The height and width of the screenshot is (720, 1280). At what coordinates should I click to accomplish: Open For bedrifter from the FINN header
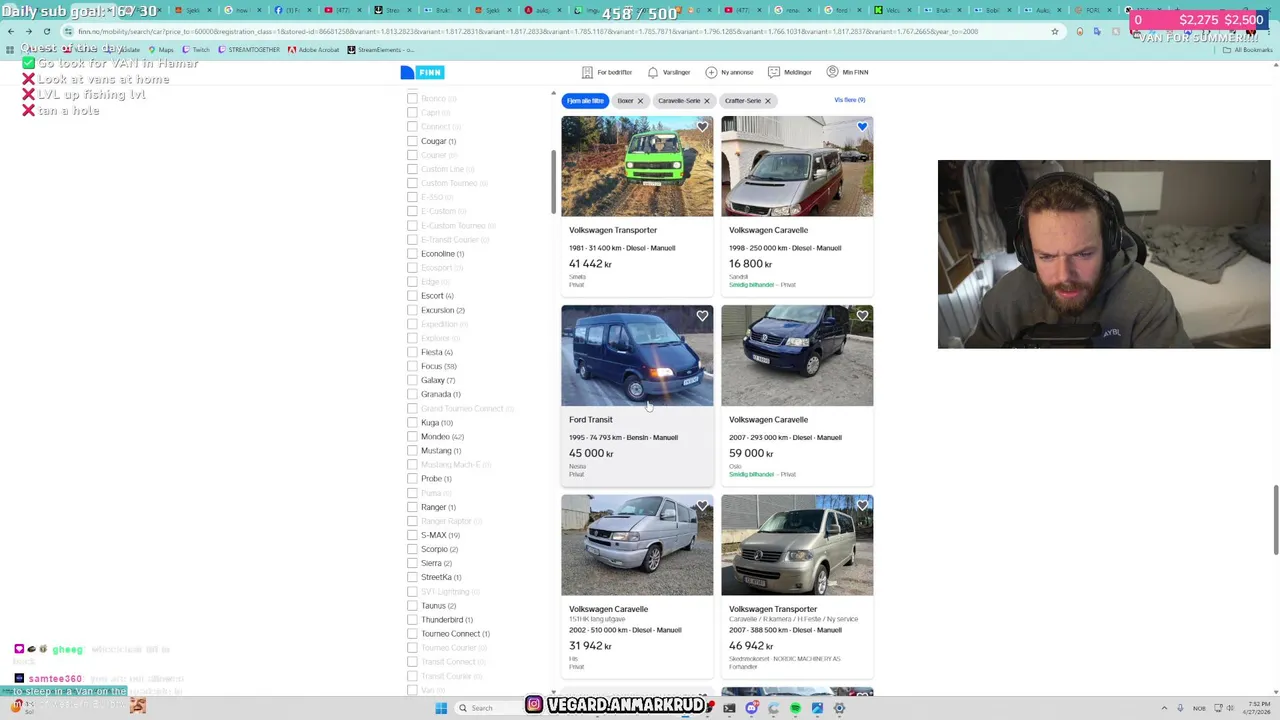607,72
